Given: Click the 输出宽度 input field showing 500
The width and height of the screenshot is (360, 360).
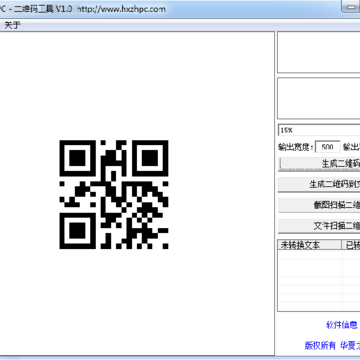Looking at the screenshot, I should click(328, 147).
